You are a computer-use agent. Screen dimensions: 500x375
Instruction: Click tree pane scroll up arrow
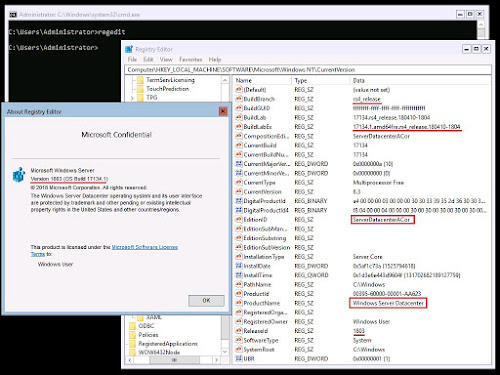click(225, 80)
